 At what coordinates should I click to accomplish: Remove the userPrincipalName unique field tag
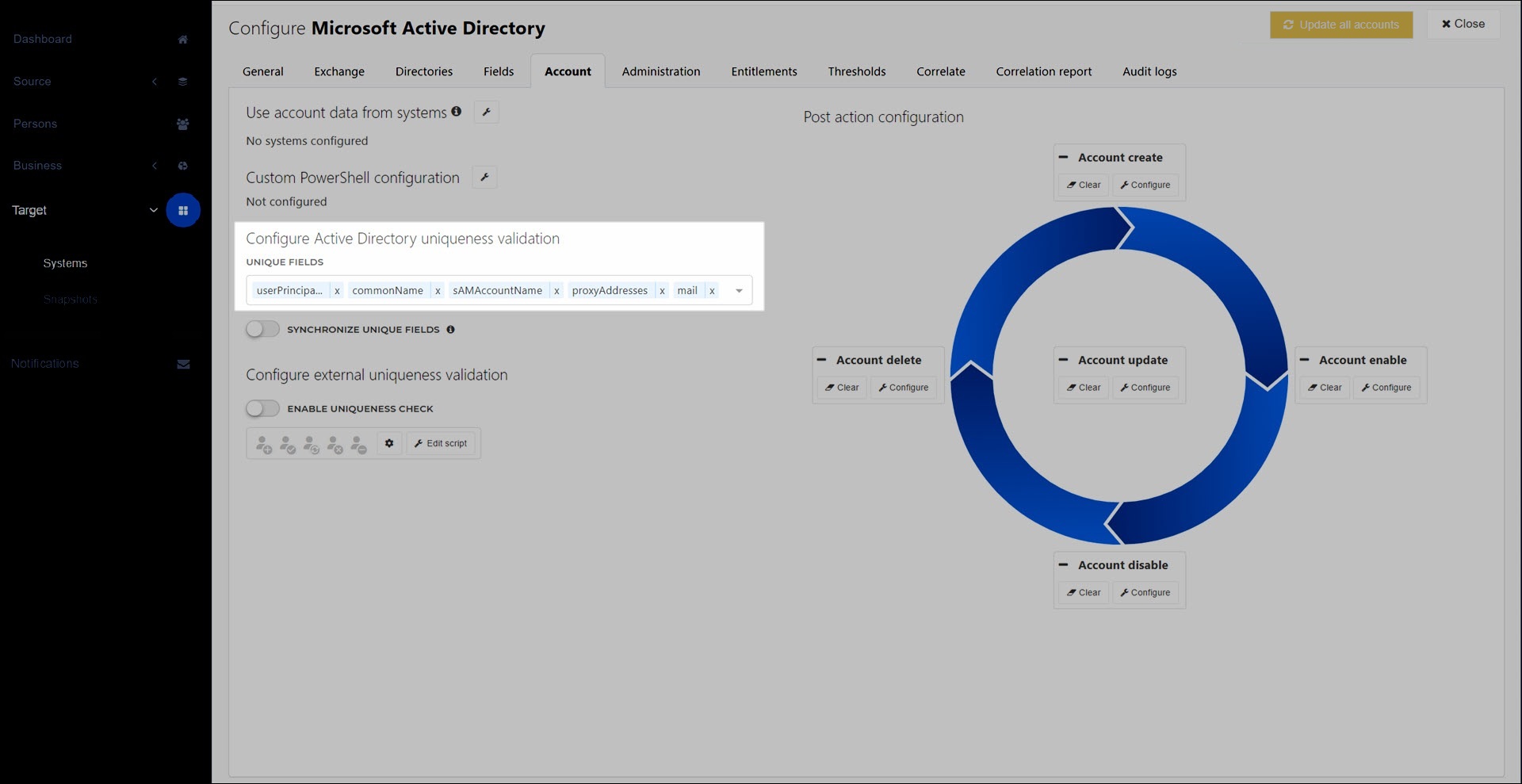pyautogui.click(x=337, y=291)
